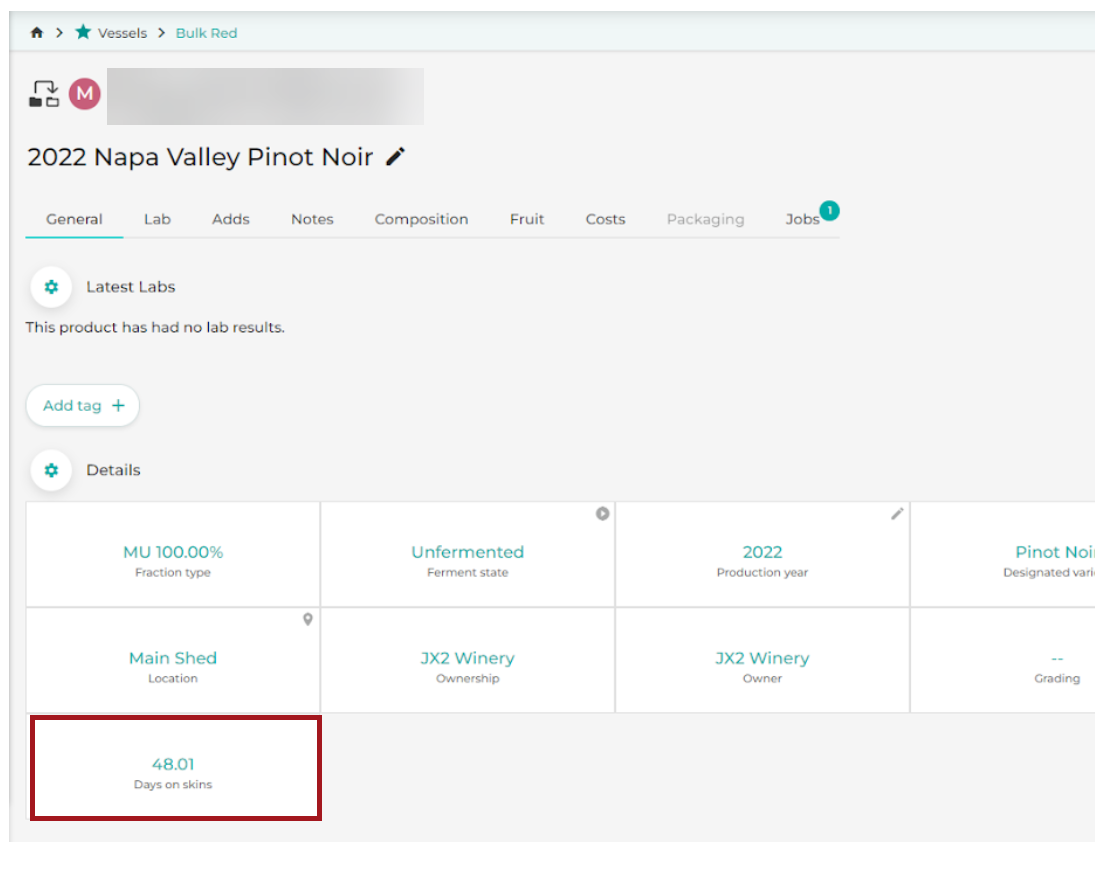Click the Location pin icon
1095x876 pixels.
(x=307, y=620)
